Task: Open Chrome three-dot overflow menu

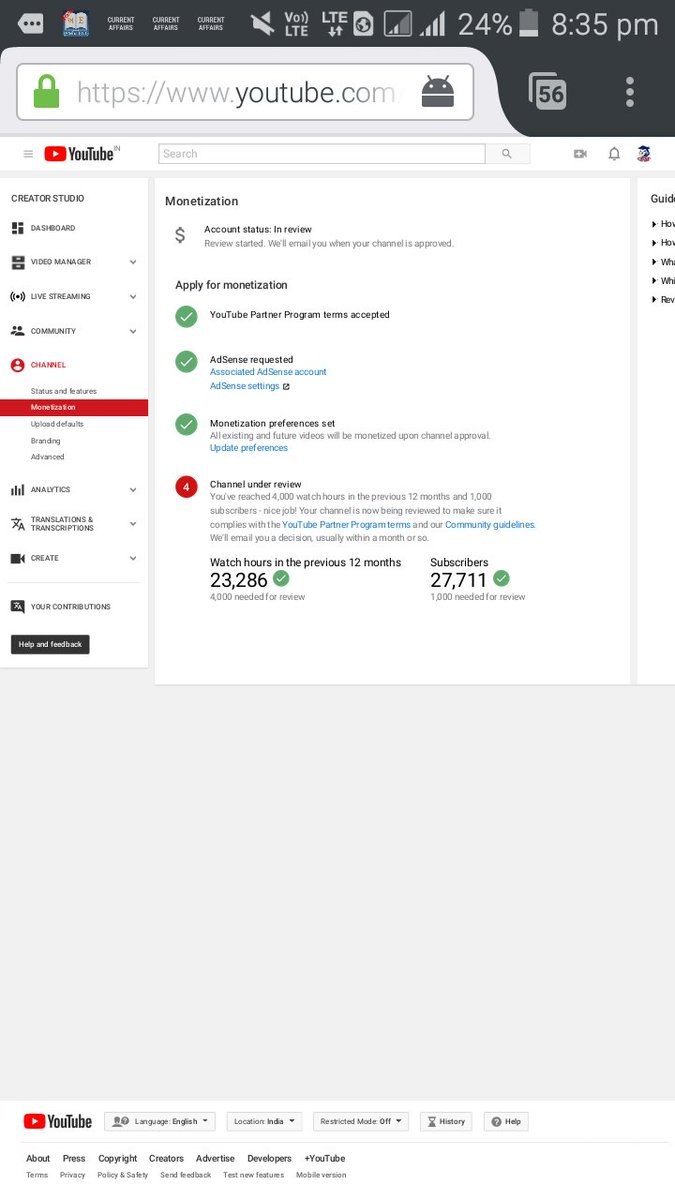Action: [x=630, y=92]
